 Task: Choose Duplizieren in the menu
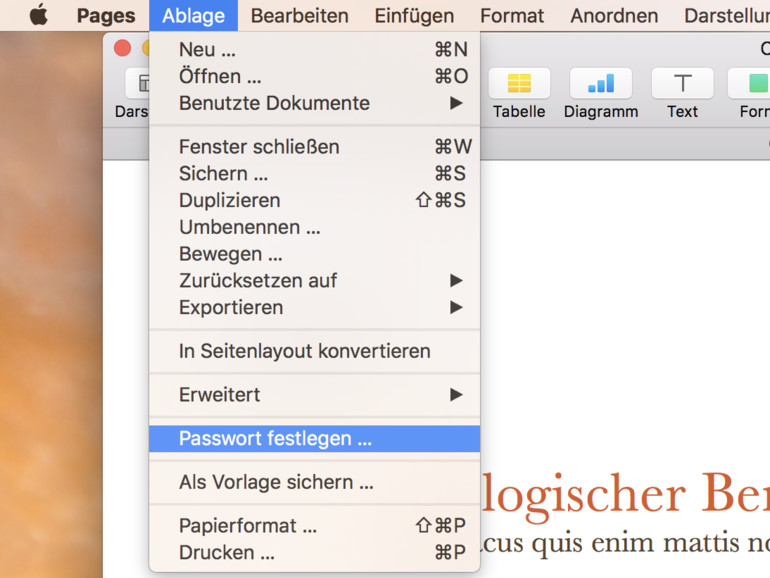point(314,200)
